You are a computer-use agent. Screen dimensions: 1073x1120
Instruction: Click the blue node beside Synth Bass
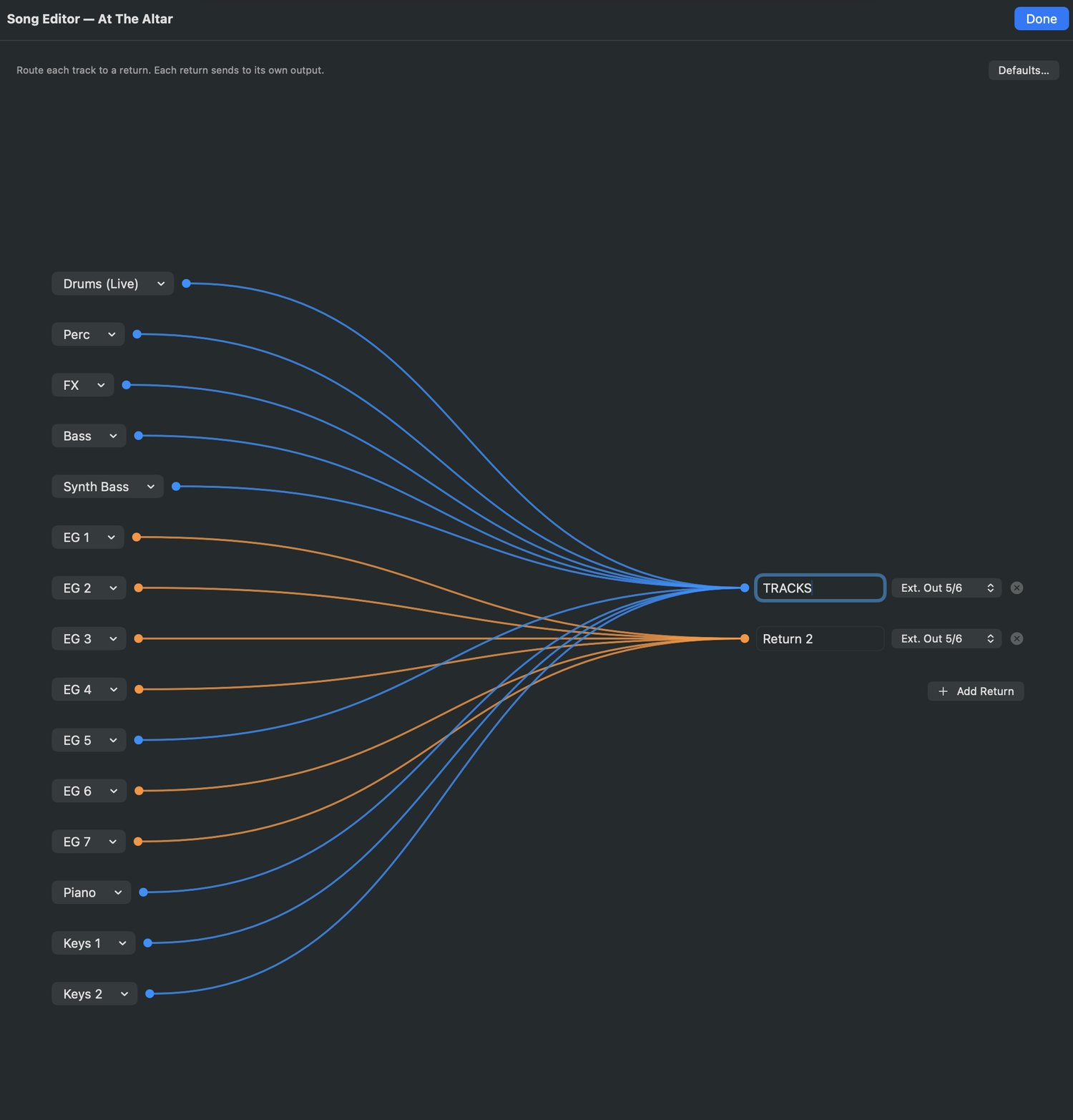click(x=176, y=487)
